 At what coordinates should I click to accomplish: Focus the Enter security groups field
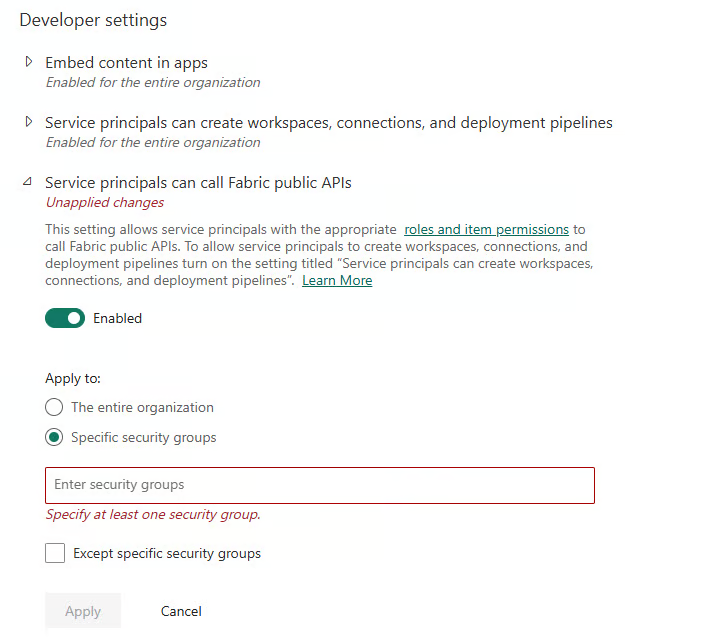(x=320, y=485)
